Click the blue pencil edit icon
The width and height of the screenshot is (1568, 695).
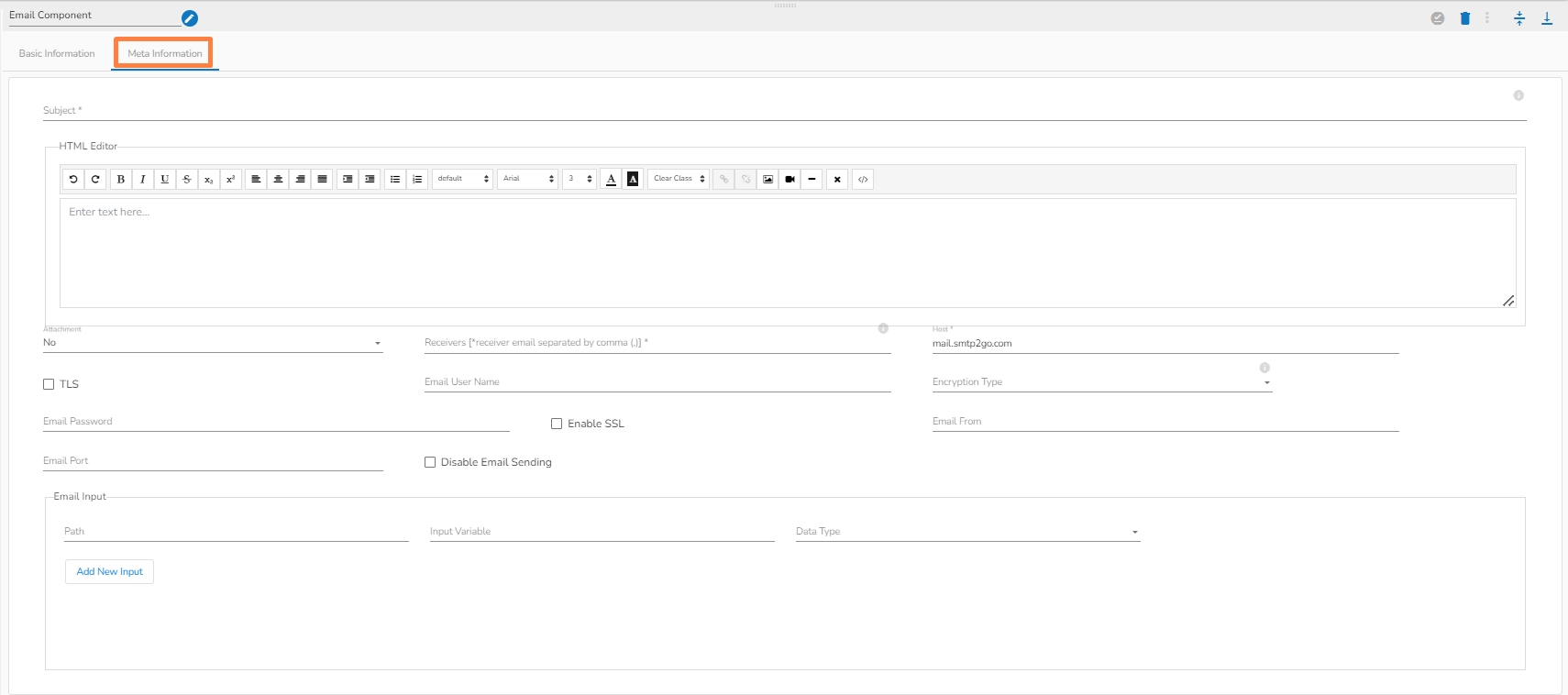[x=190, y=18]
